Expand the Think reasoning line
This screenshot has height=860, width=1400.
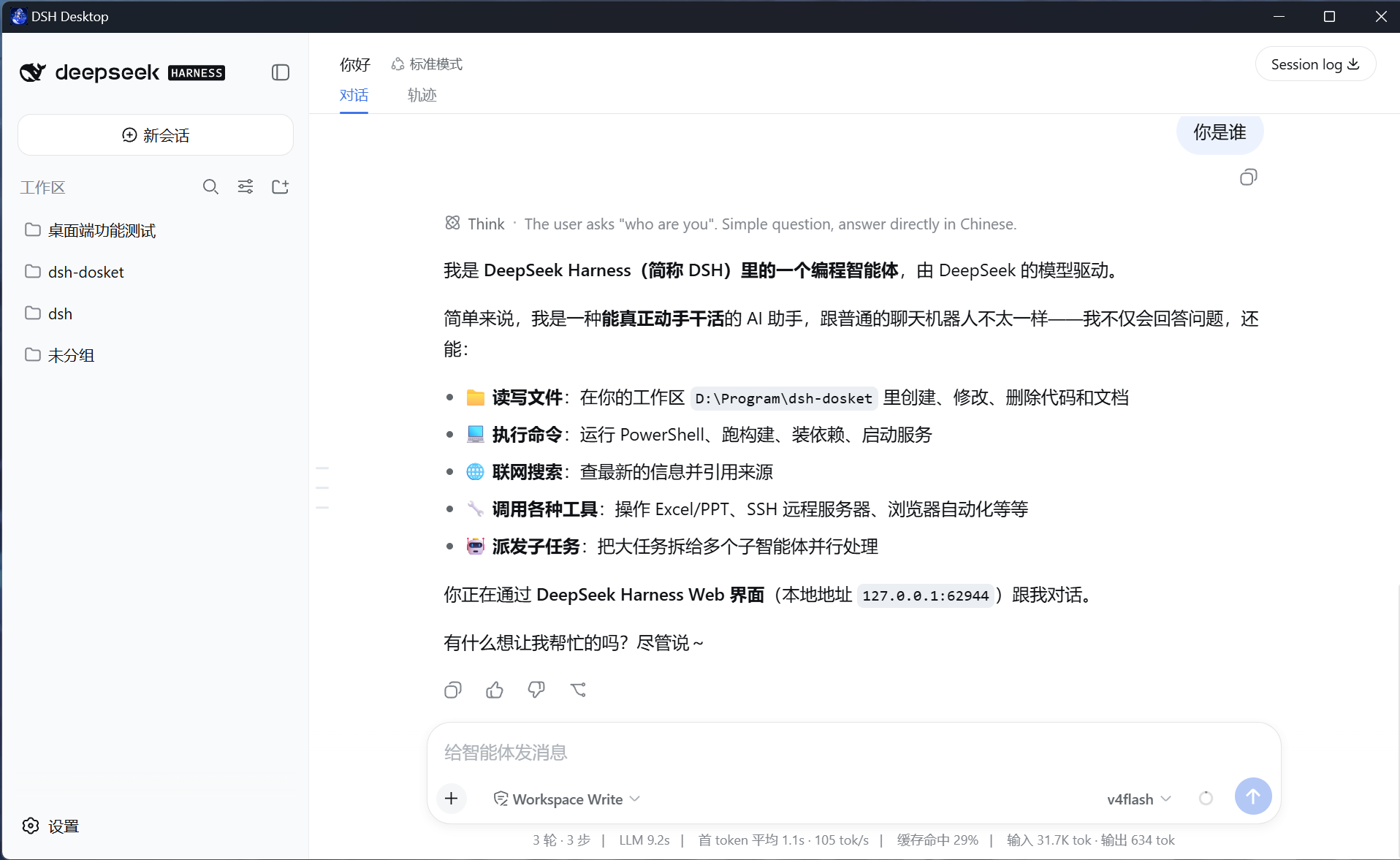(731, 224)
